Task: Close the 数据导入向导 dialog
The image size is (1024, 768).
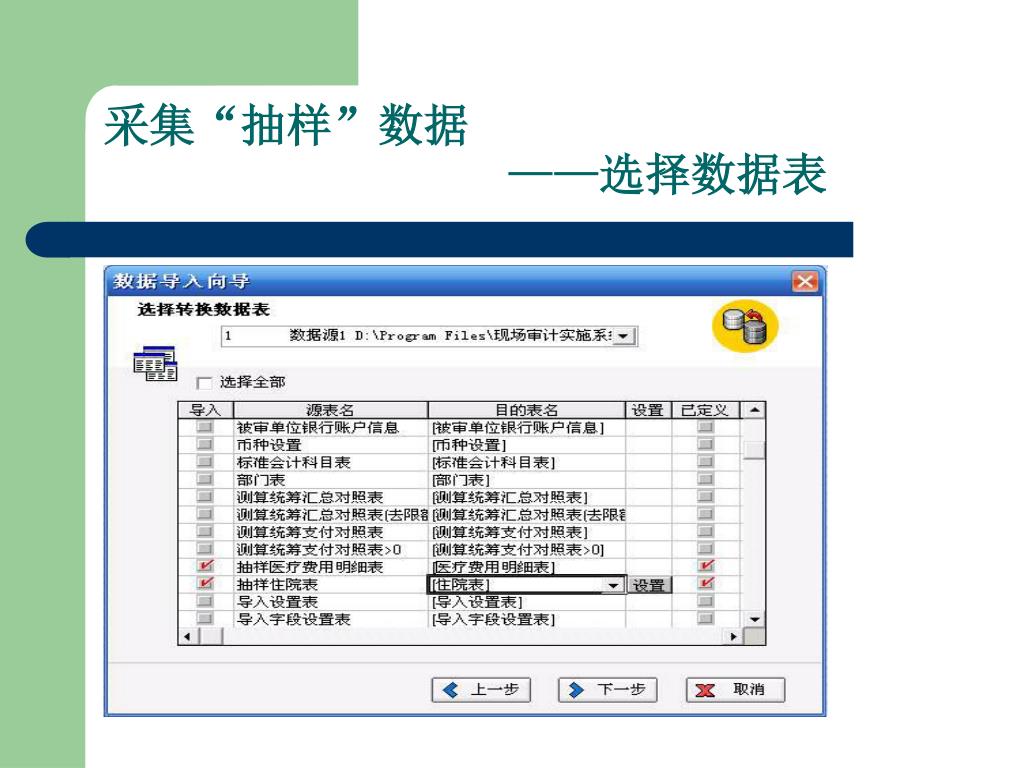Action: click(805, 281)
